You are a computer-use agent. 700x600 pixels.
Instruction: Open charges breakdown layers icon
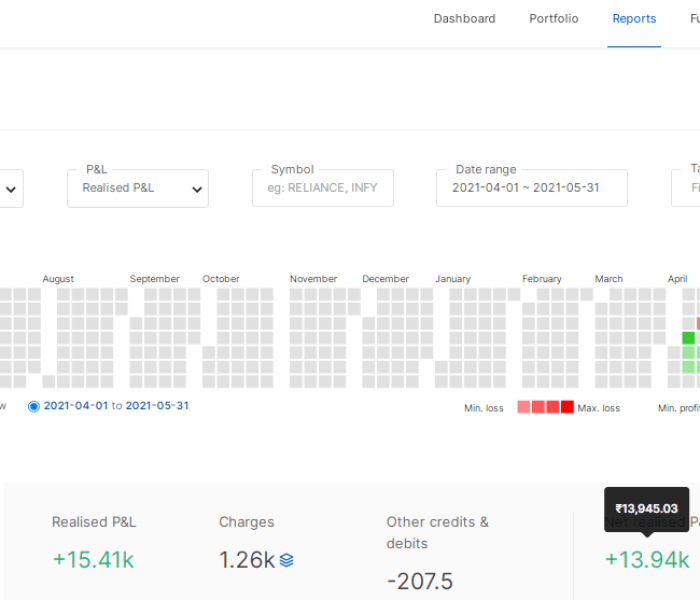pyautogui.click(x=287, y=560)
